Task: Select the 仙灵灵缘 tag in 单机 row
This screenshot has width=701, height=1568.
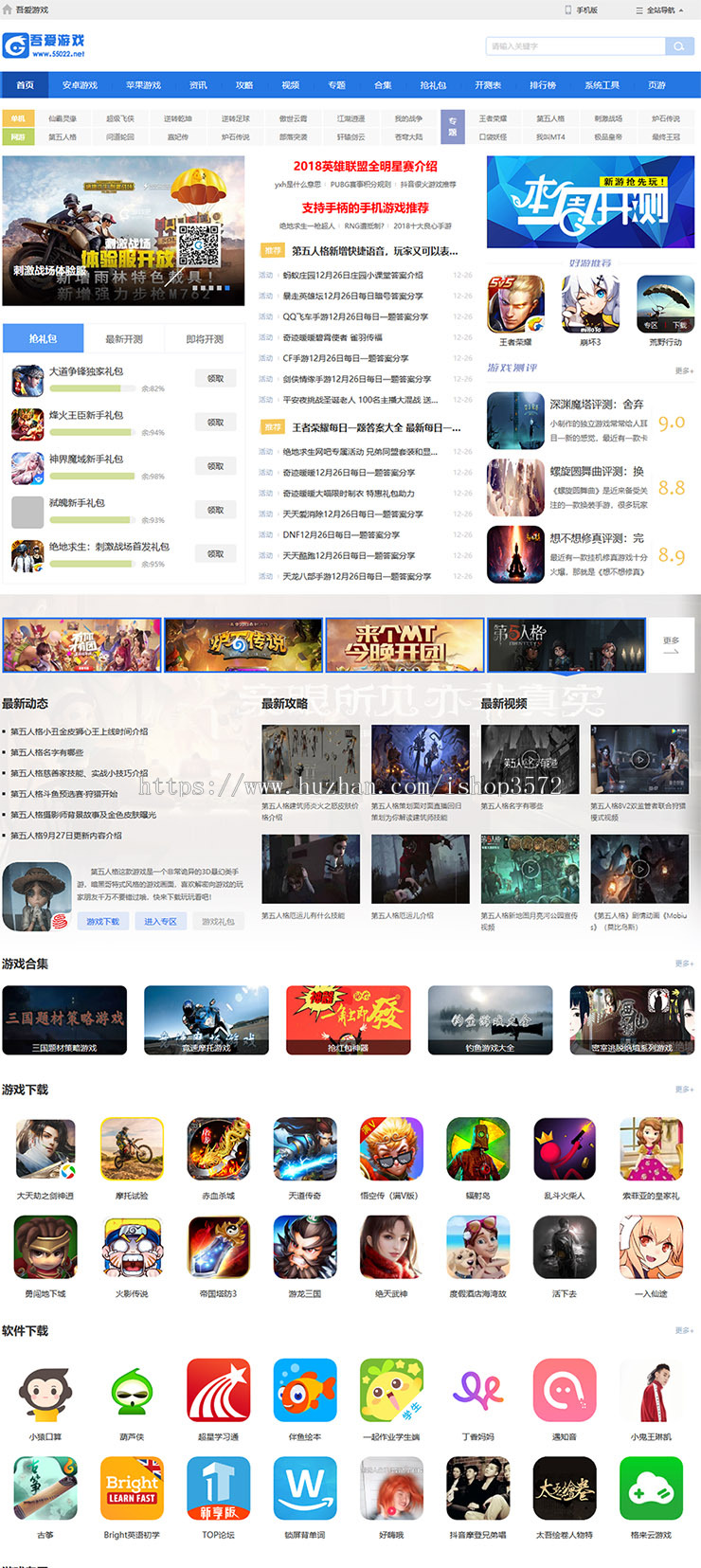Action: (63, 118)
